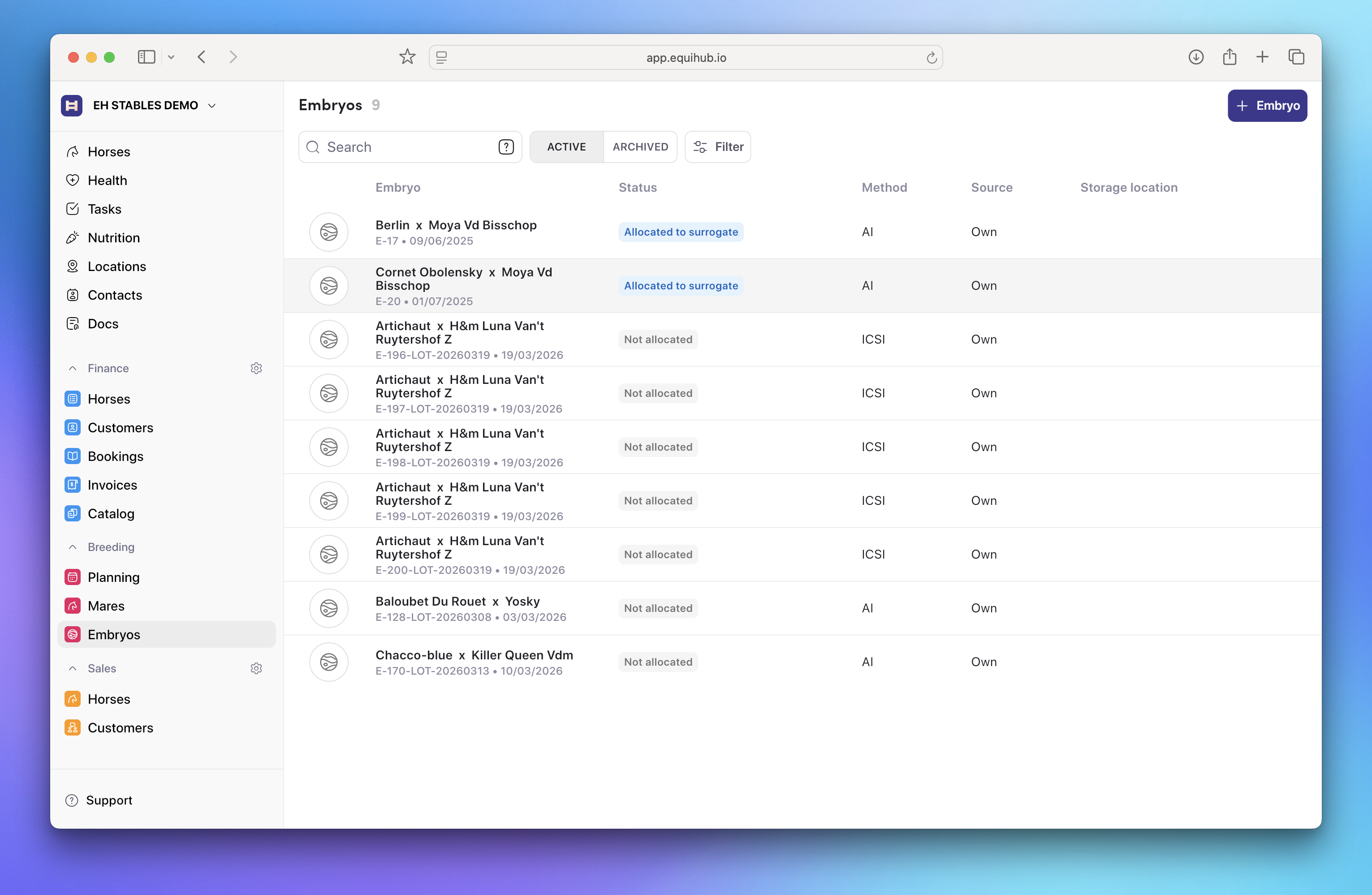Viewport: 1372px width, 895px height.
Task: Open the Finance Invoices page
Action: click(x=112, y=485)
